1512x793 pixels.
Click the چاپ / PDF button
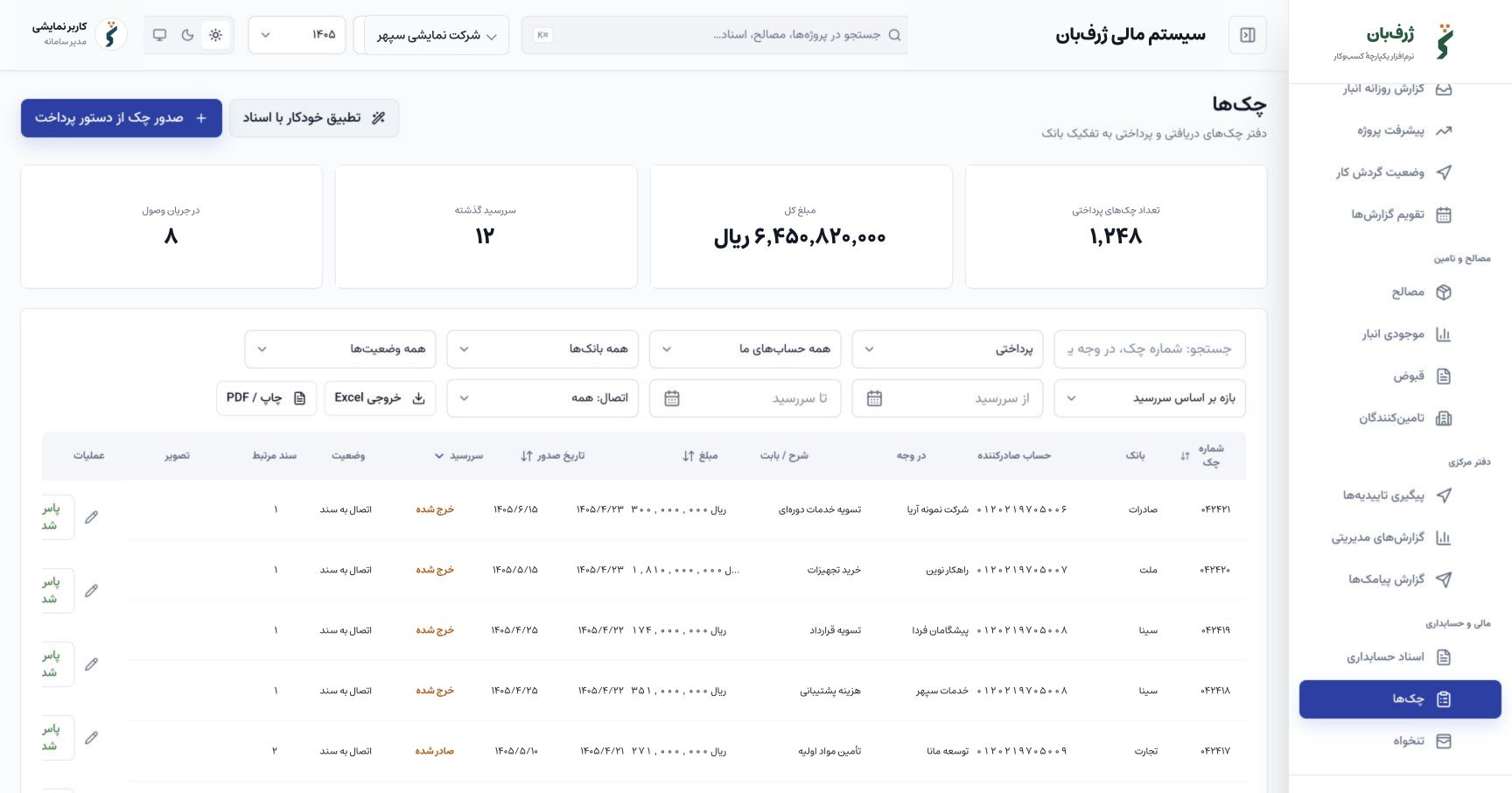point(266,398)
